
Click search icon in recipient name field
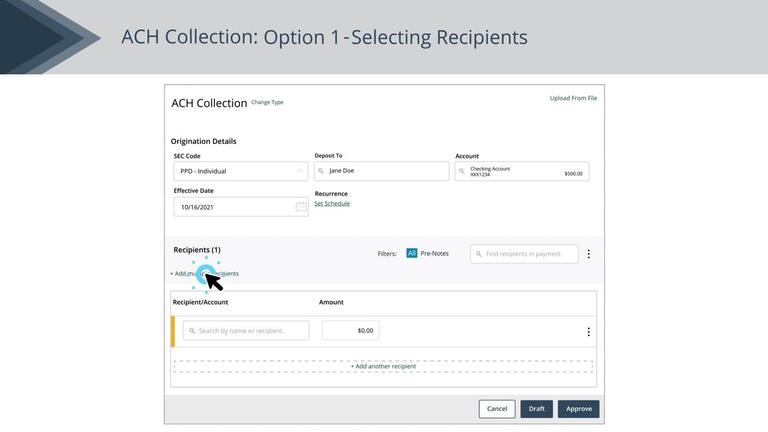(x=191, y=331)
